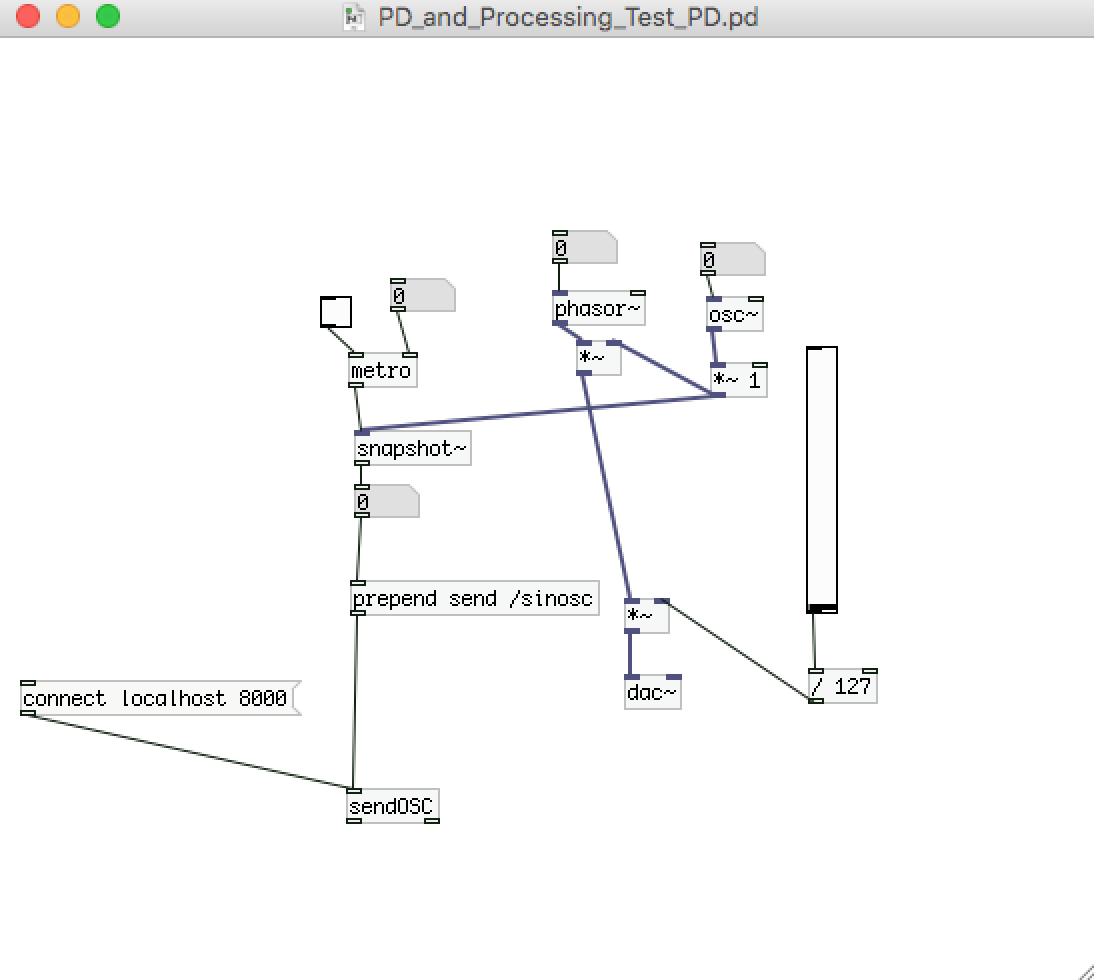Click the / 127 division object
The image size is (1094, 980).
(x=842, y=686)
